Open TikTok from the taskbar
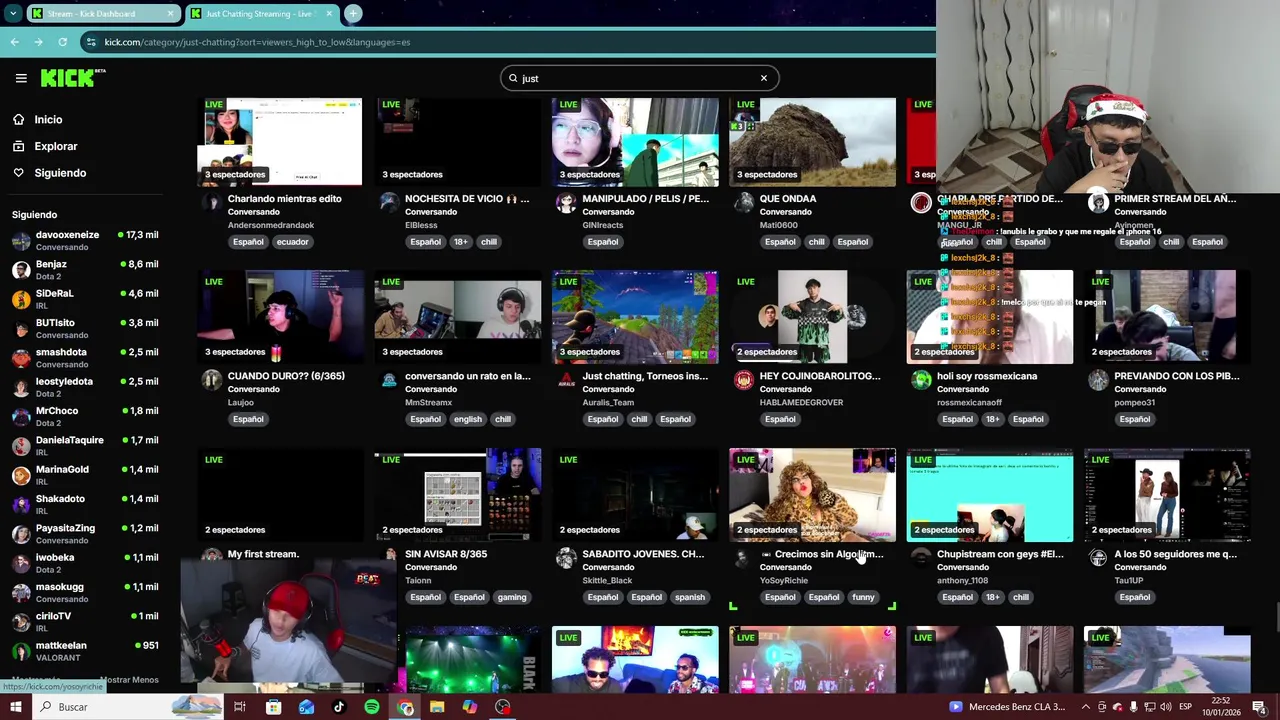This screenshot has height=720, width=1280. [338, 707]
